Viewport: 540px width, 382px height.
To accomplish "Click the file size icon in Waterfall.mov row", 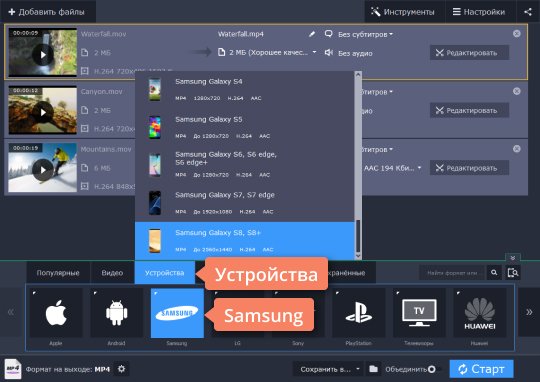I will coord(85,53).
